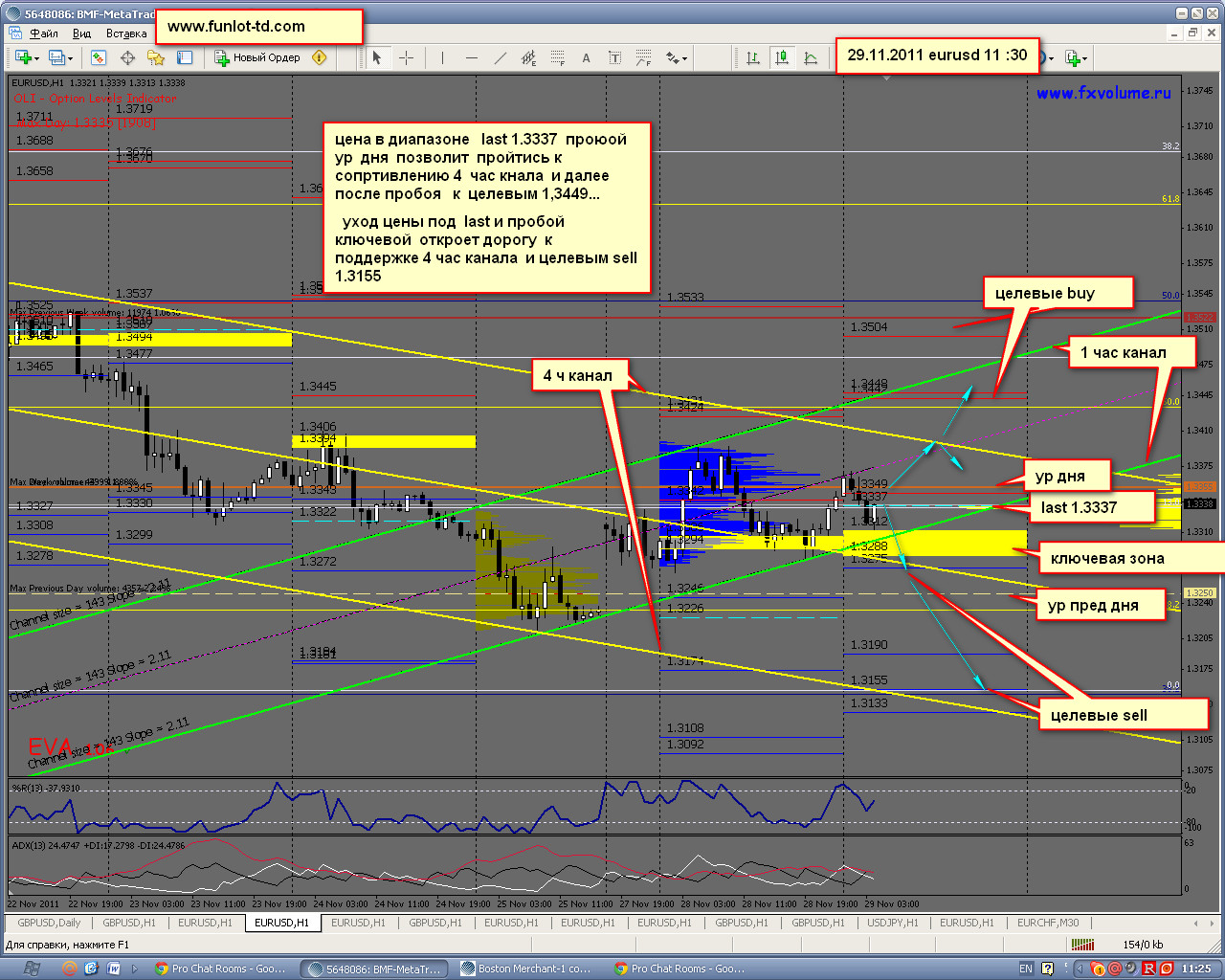Screen dimensions: 1225x980
Task: Switch to EURCHF,M30 chart tab
Action: pyautogui.click(x=1048, y=923)
